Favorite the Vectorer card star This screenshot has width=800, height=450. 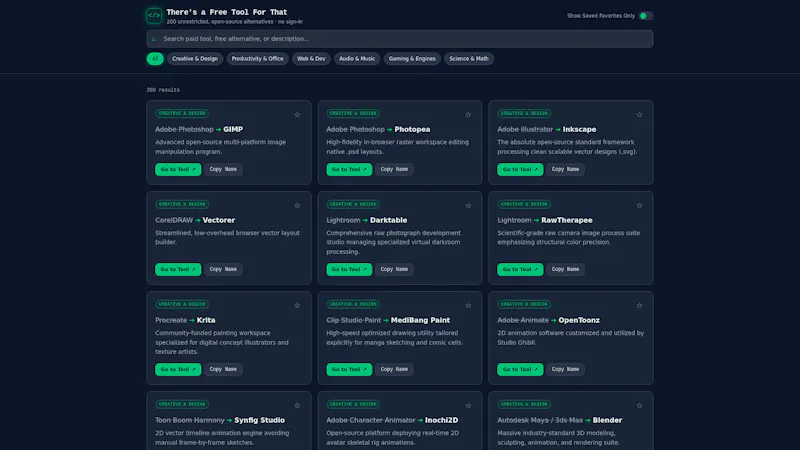coord(297,206)
